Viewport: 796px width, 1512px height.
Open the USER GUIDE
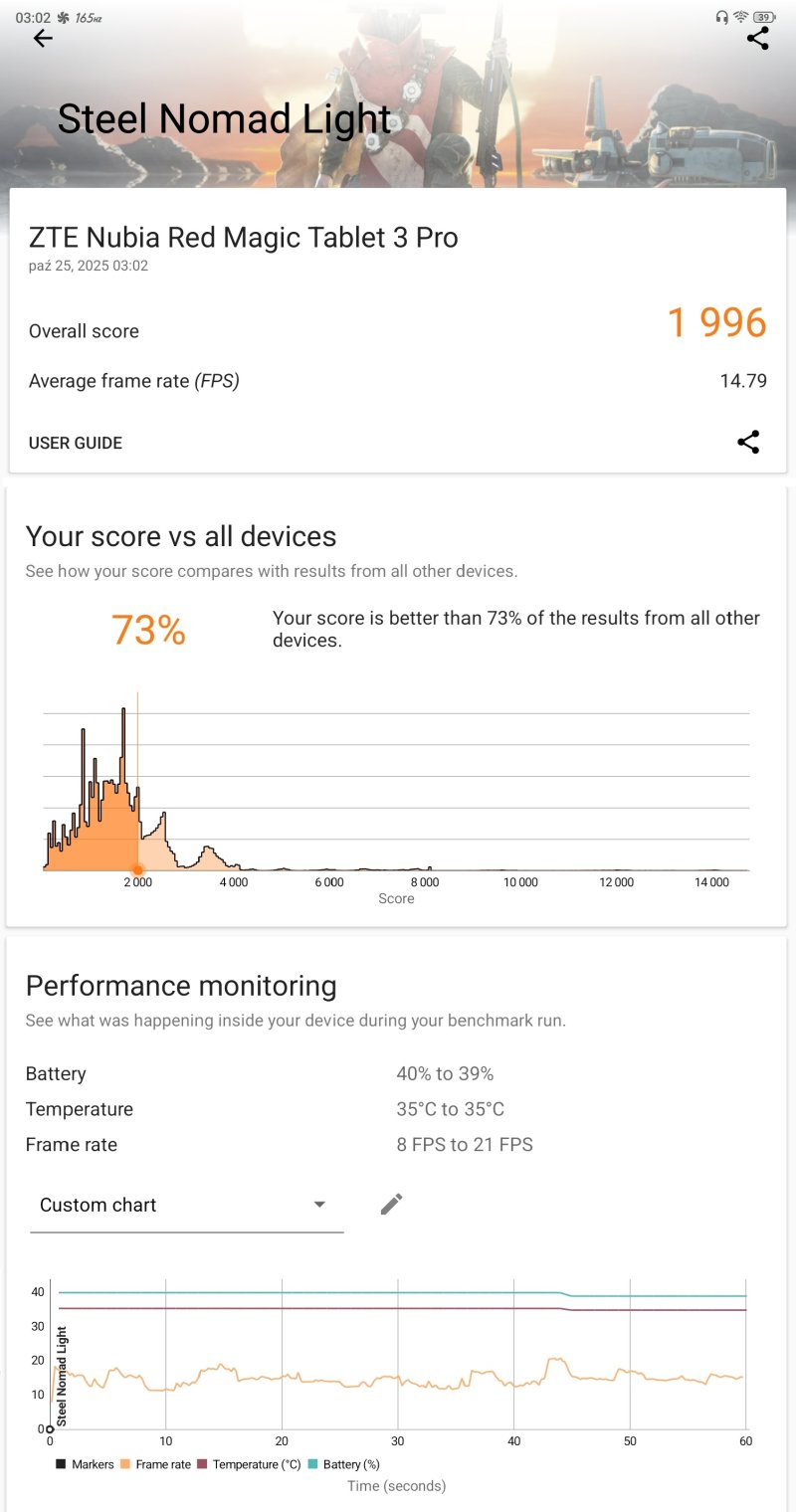[x=76, y=444]
